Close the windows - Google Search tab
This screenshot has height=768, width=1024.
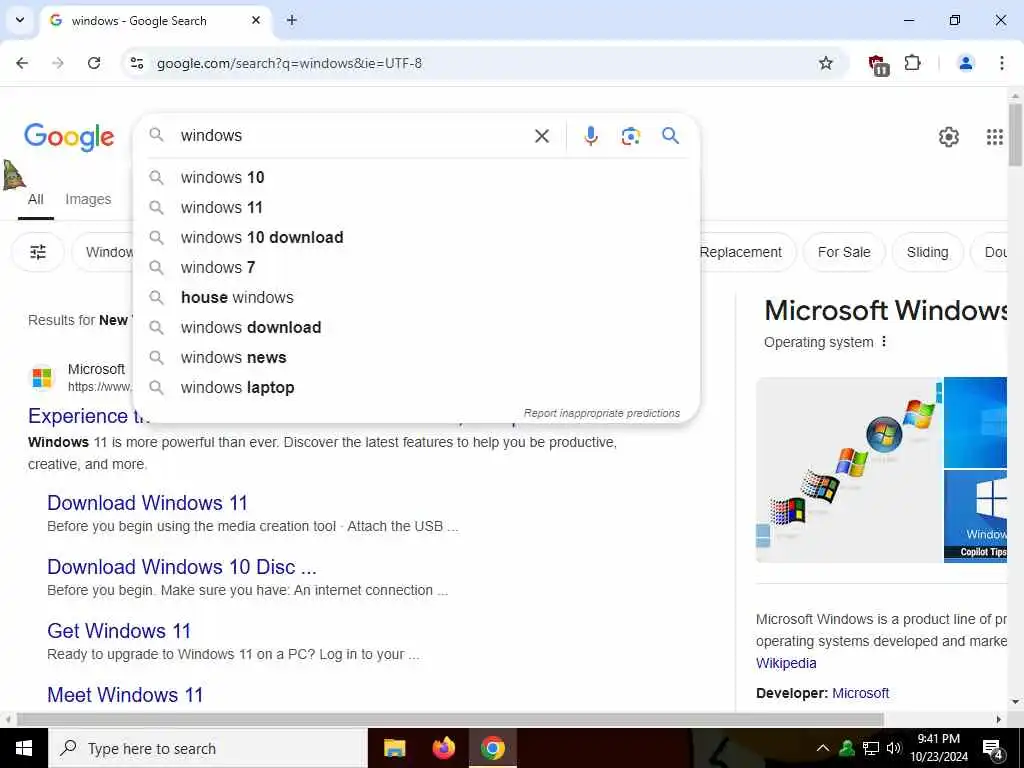(x=256, y=20)
